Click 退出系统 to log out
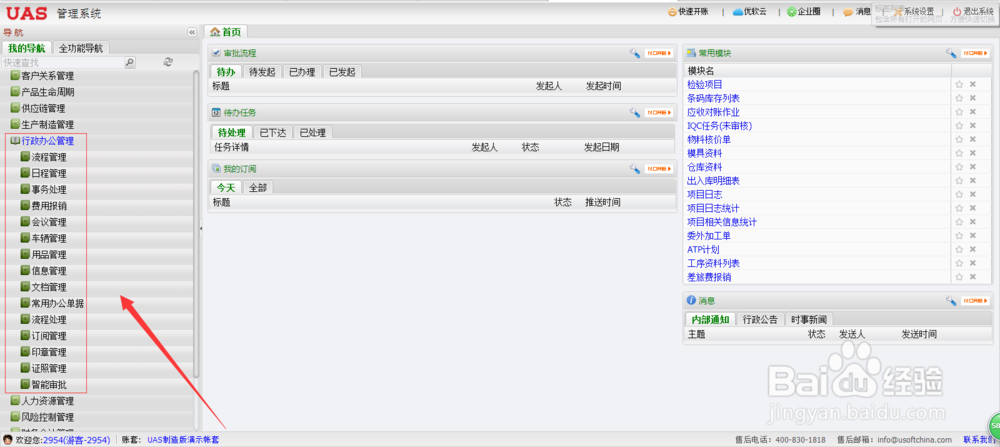 pyautogui.click(x=973, y=11)
